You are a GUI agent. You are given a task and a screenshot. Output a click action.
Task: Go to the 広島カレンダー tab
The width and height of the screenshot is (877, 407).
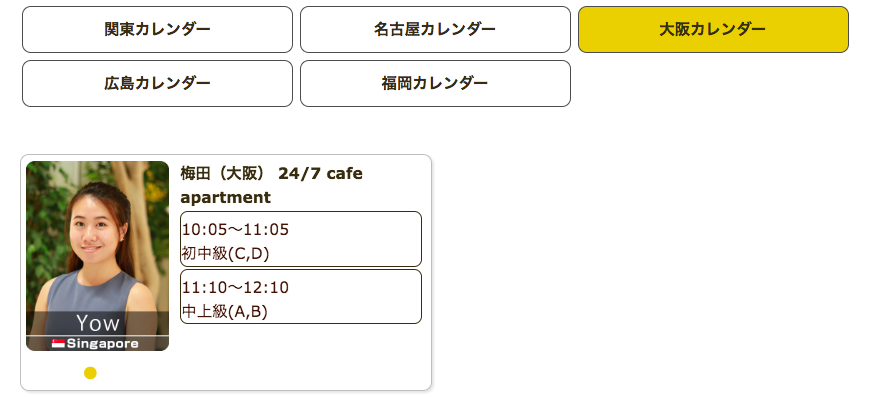(157, 83)
